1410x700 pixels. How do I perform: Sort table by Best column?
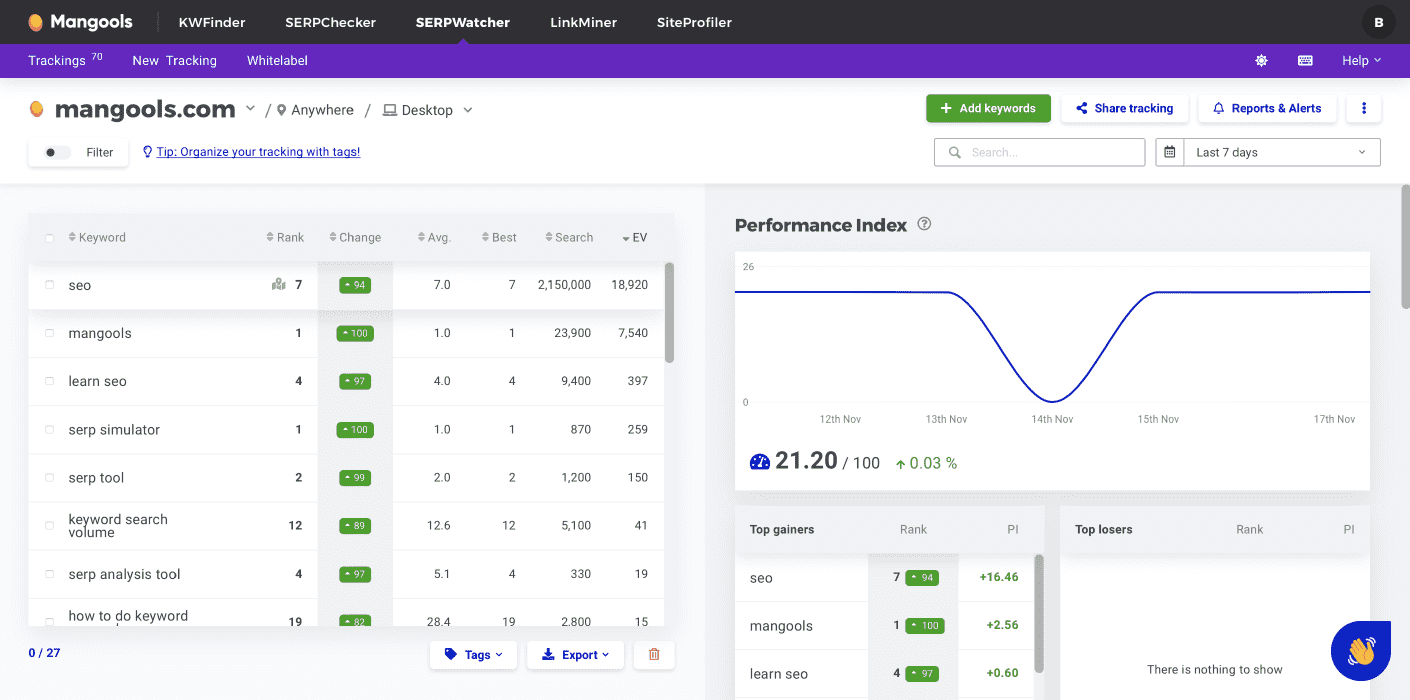pyautogui.click(x=499, y=238)
